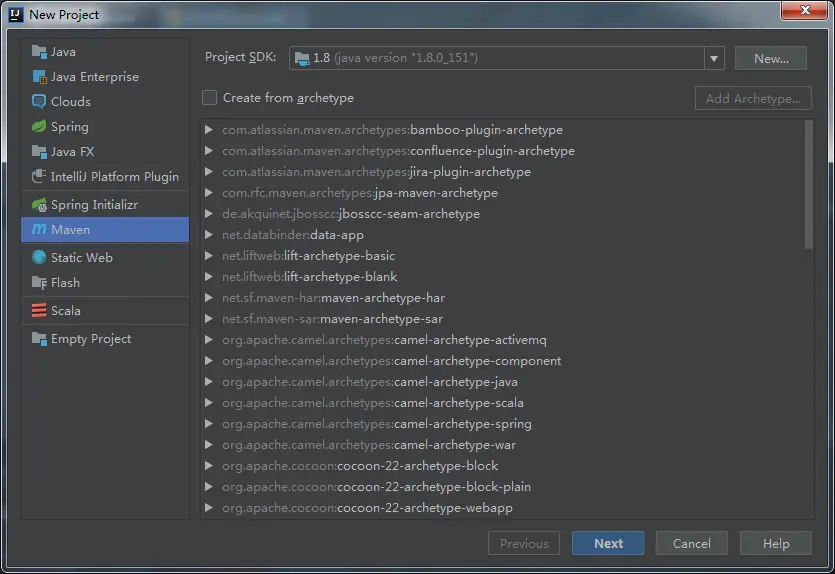Click the Maven 'm' icon
This screenshot has width=835, height=574.
click(x=39, y=229)
